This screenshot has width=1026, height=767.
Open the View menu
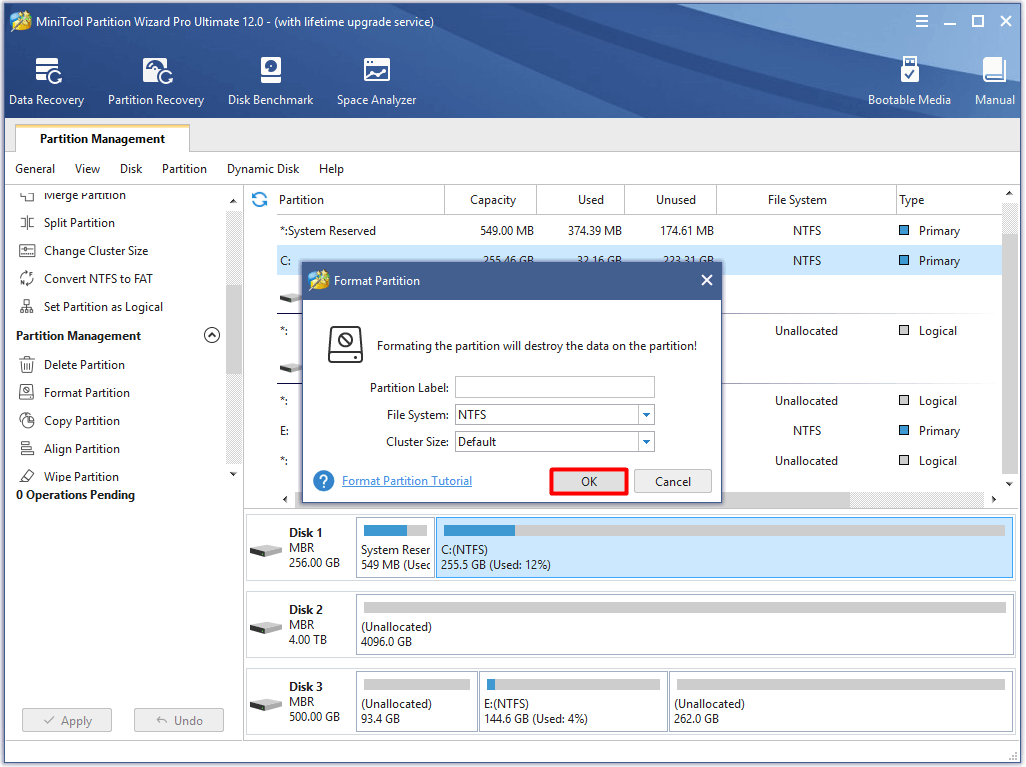tap(87, 169)
